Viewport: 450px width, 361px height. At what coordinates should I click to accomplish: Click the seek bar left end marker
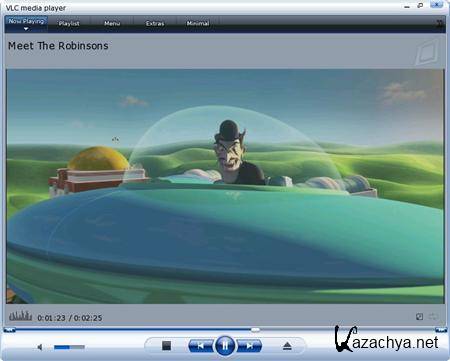click(x=9, y=330)
